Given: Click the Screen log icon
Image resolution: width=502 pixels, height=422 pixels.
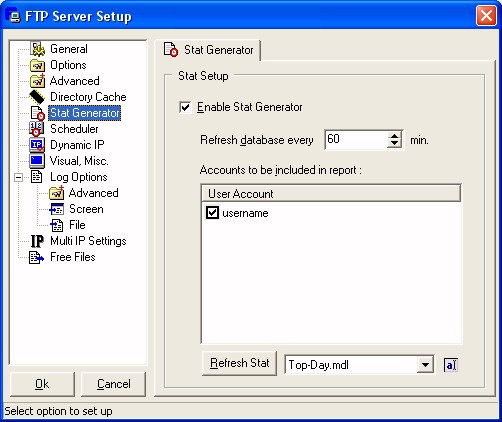Looking at the screenshot, I should [x=56, y=209].
